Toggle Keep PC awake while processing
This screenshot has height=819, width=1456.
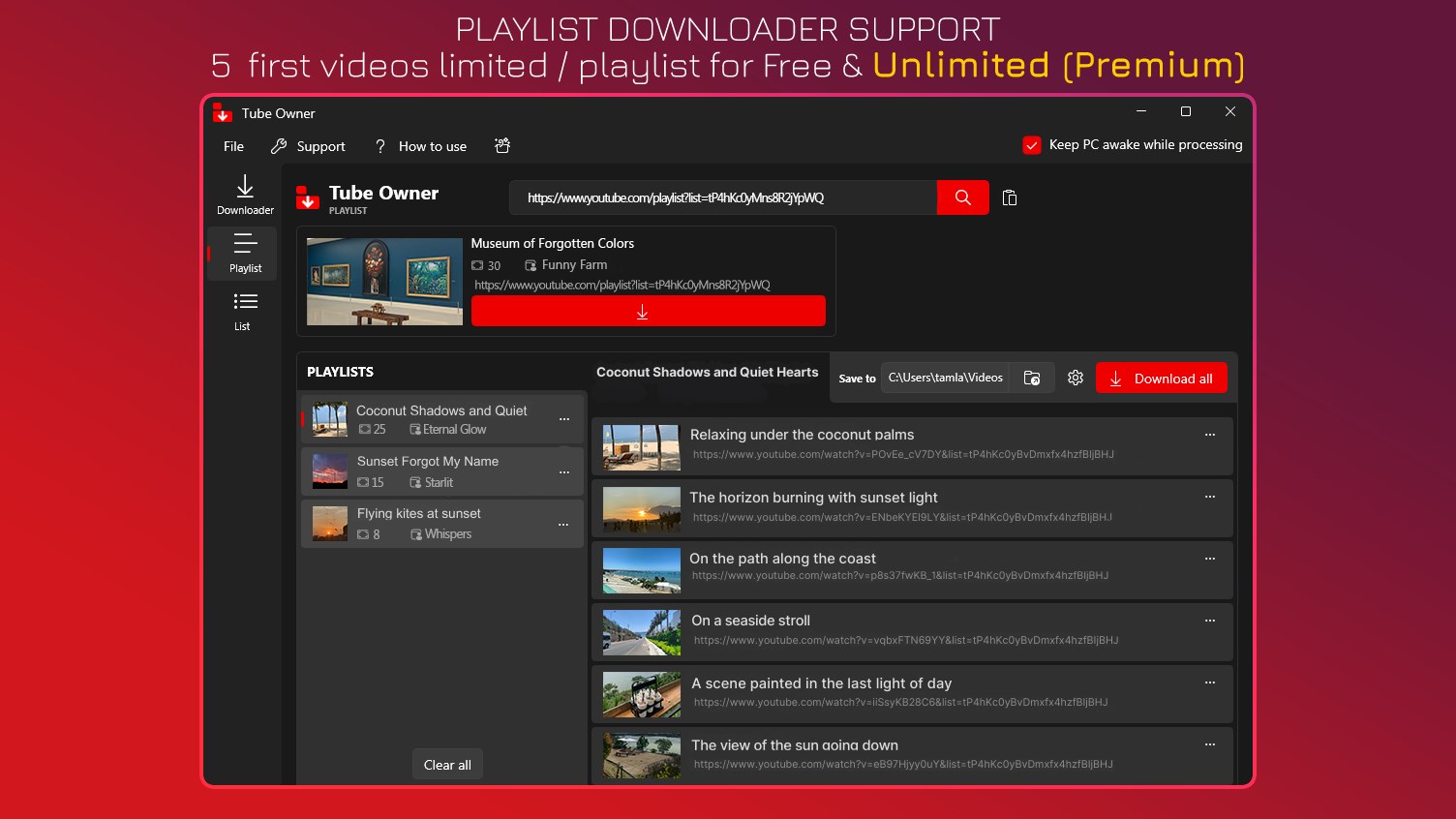pyautogui.click(x=1032, y=144)
